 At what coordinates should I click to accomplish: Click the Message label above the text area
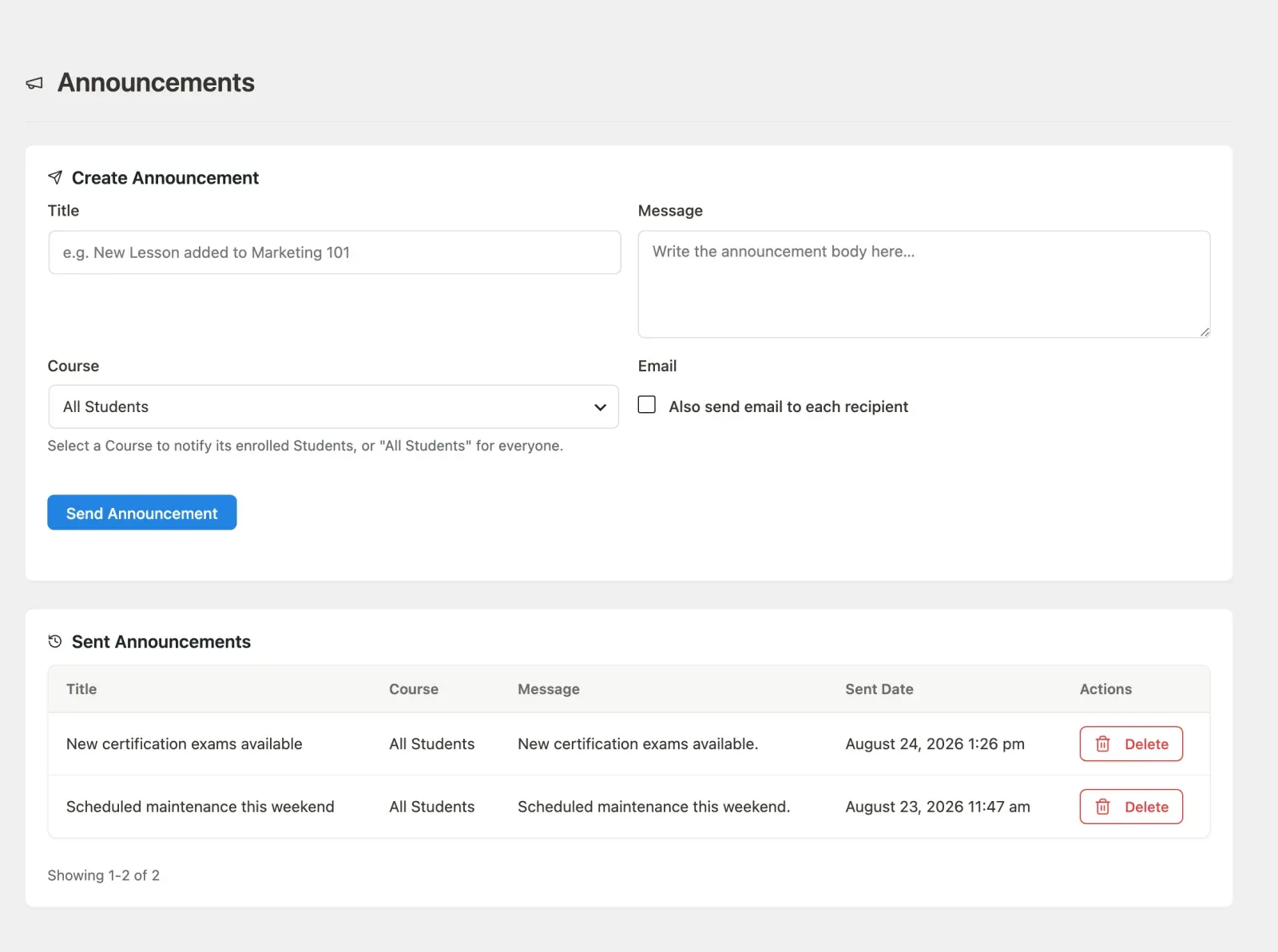(x=670, y=211)
